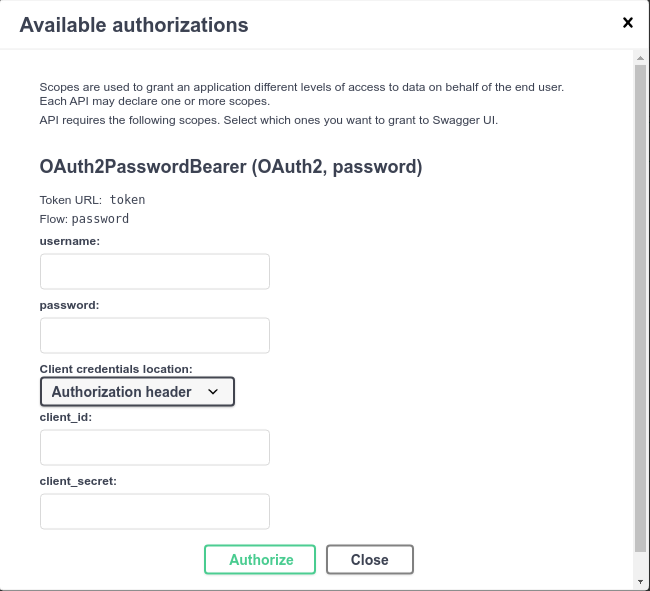Focus the username input field

point(155,272)
